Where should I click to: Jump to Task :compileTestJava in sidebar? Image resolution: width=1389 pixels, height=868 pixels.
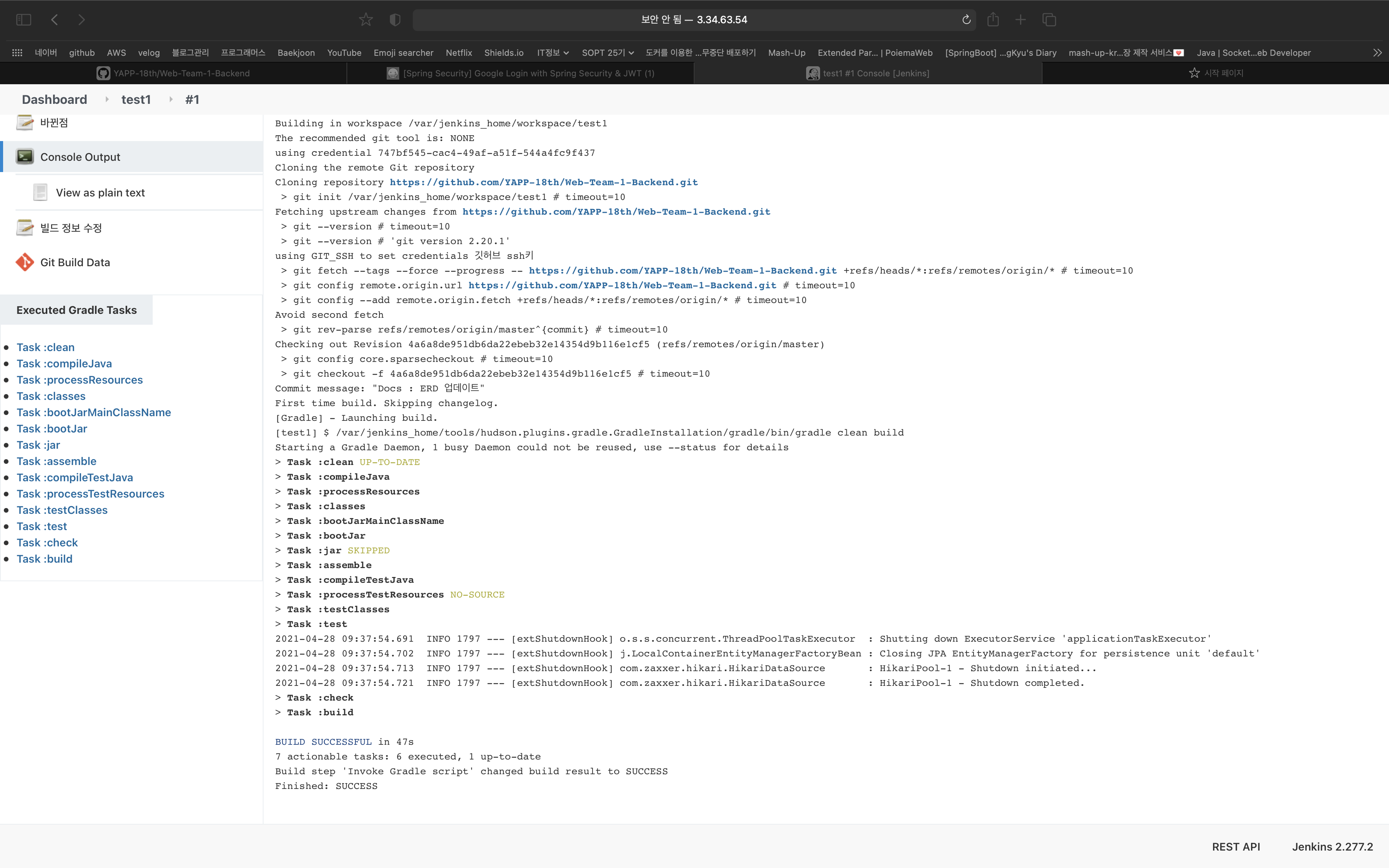coord(75,477)
